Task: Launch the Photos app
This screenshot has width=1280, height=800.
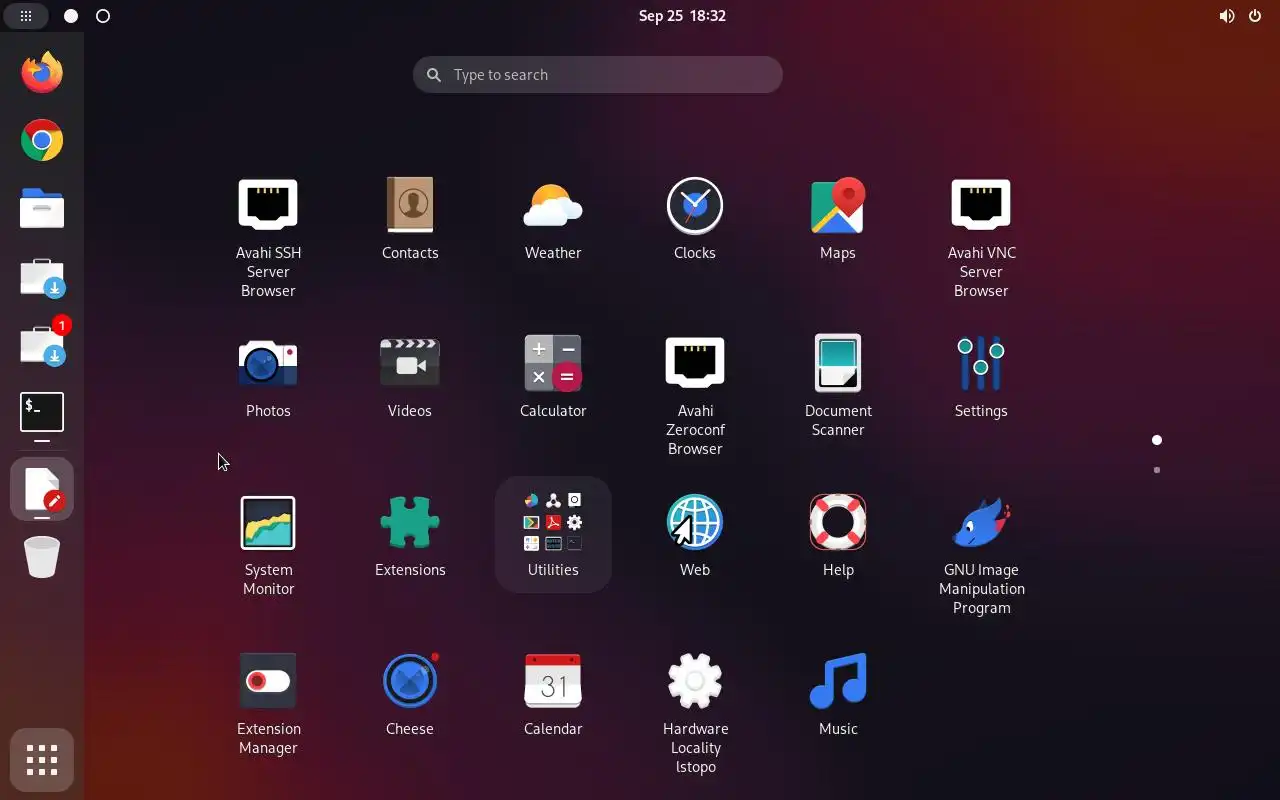Action: point(268,376)
